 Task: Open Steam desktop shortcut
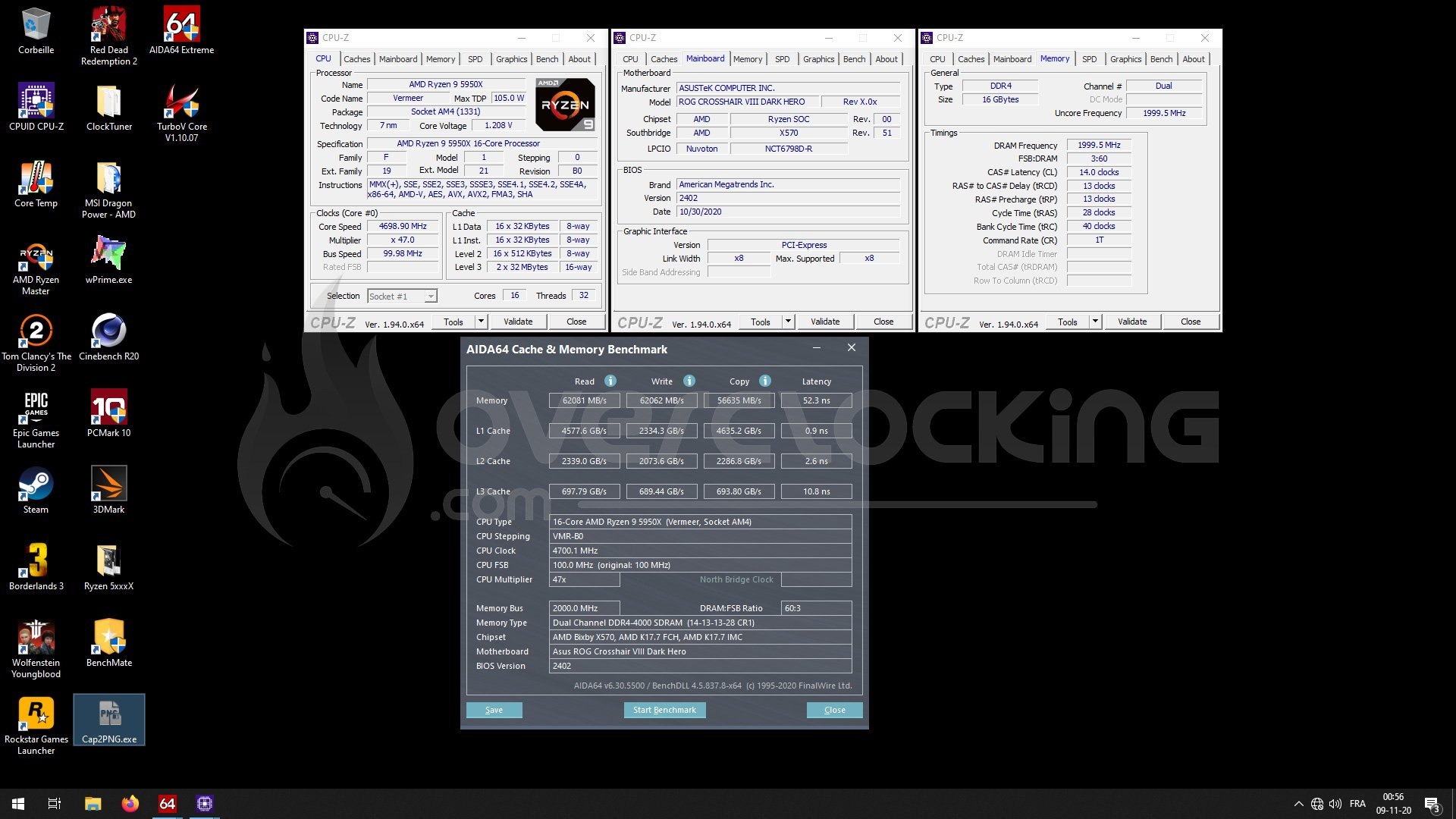coord(36,491)
